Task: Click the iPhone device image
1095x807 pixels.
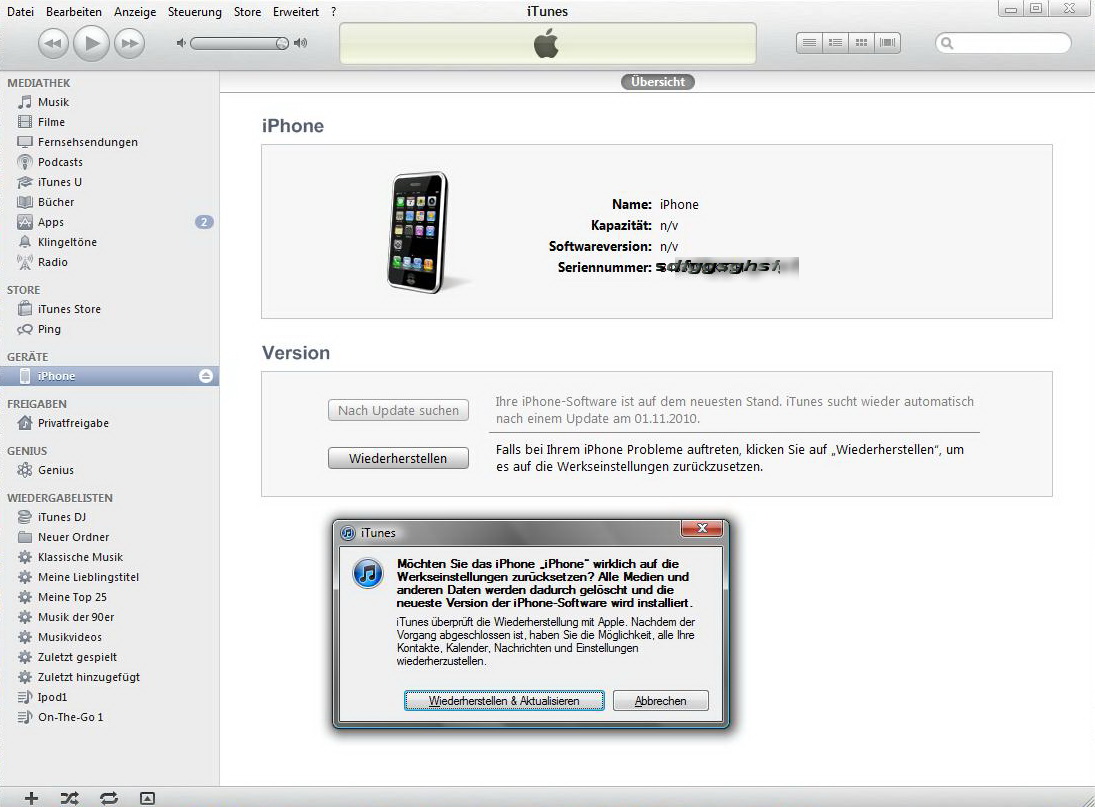Action: point(418,232)
